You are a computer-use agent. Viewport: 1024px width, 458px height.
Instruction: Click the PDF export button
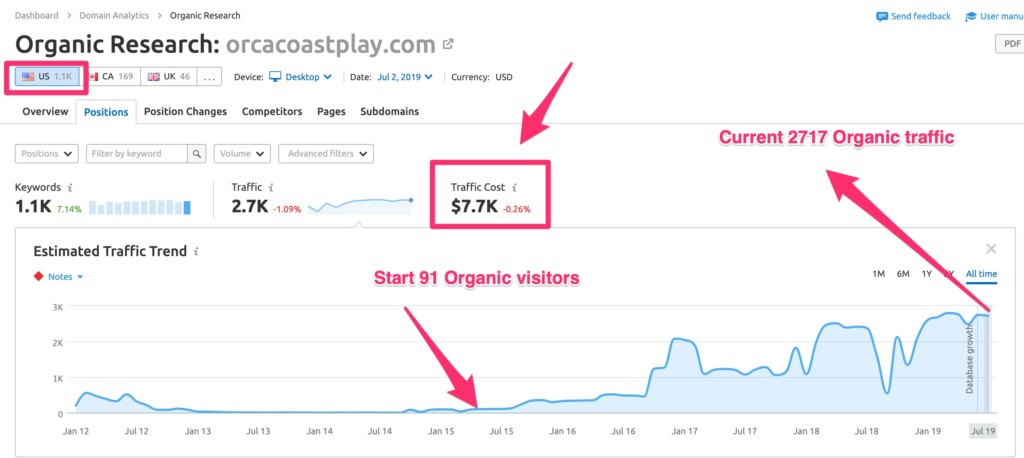pyautogui.click(x=1010, y=44)
